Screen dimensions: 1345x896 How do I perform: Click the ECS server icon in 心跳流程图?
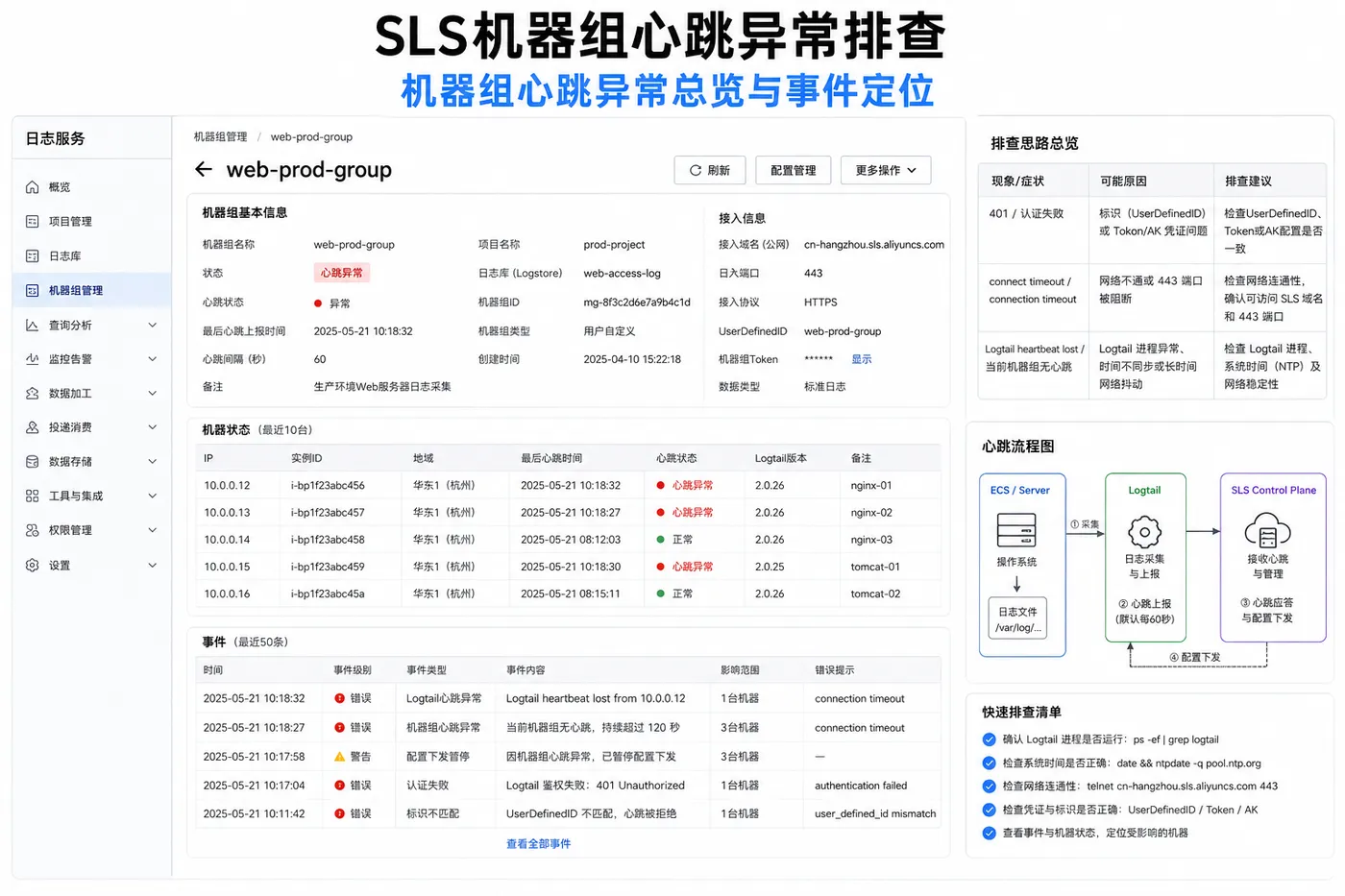pos(1016,530)
